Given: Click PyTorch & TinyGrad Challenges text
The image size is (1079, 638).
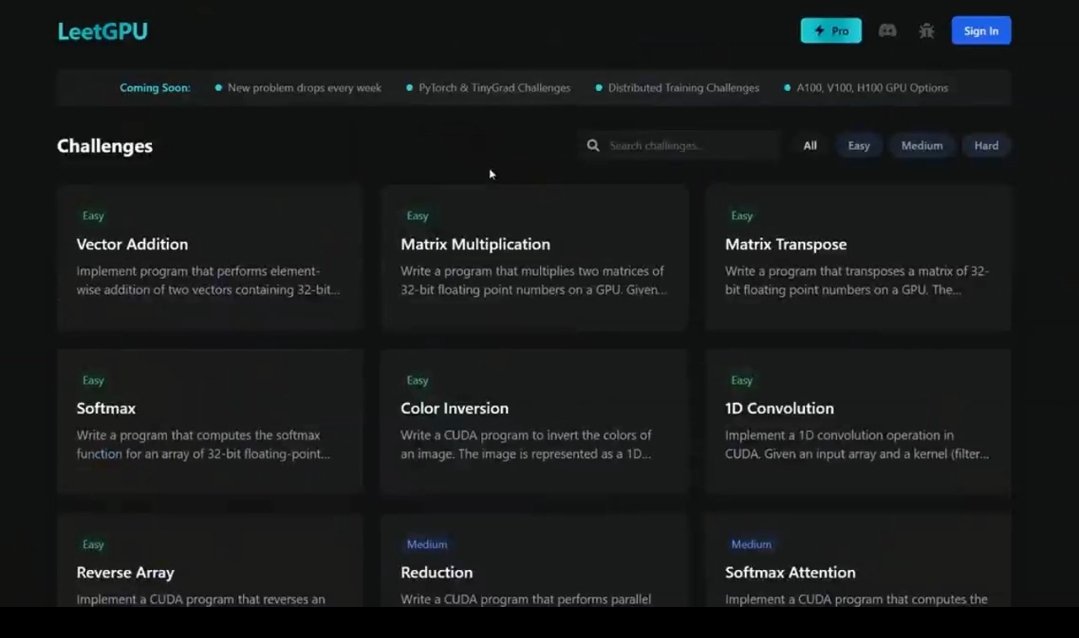Looking at the screenshot, I should (x=494, y=88).
